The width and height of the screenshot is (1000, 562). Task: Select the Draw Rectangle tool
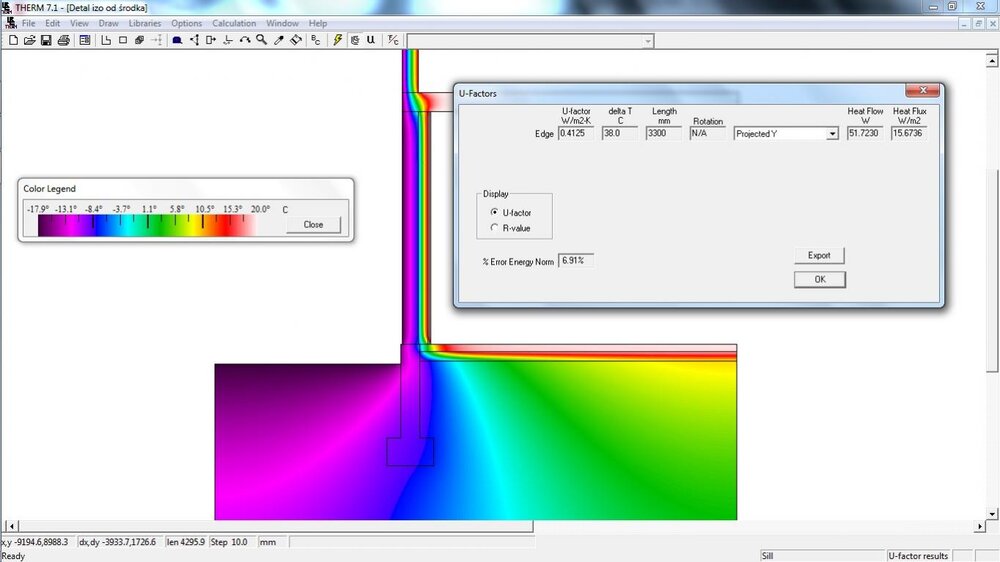(123, 40)
